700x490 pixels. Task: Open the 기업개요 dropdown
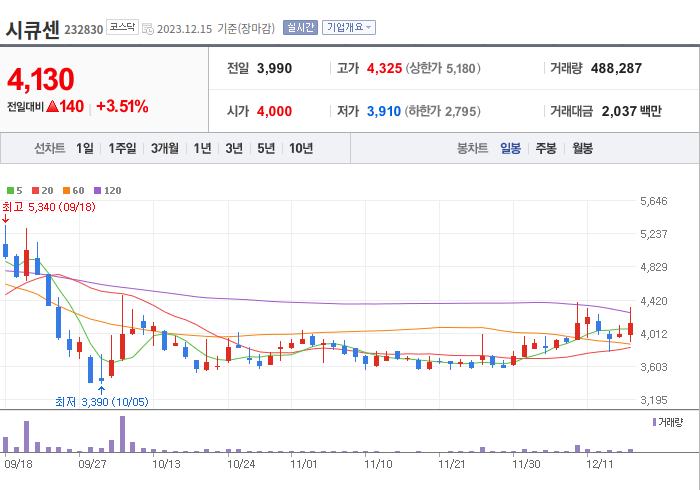[x=349, y=28]
